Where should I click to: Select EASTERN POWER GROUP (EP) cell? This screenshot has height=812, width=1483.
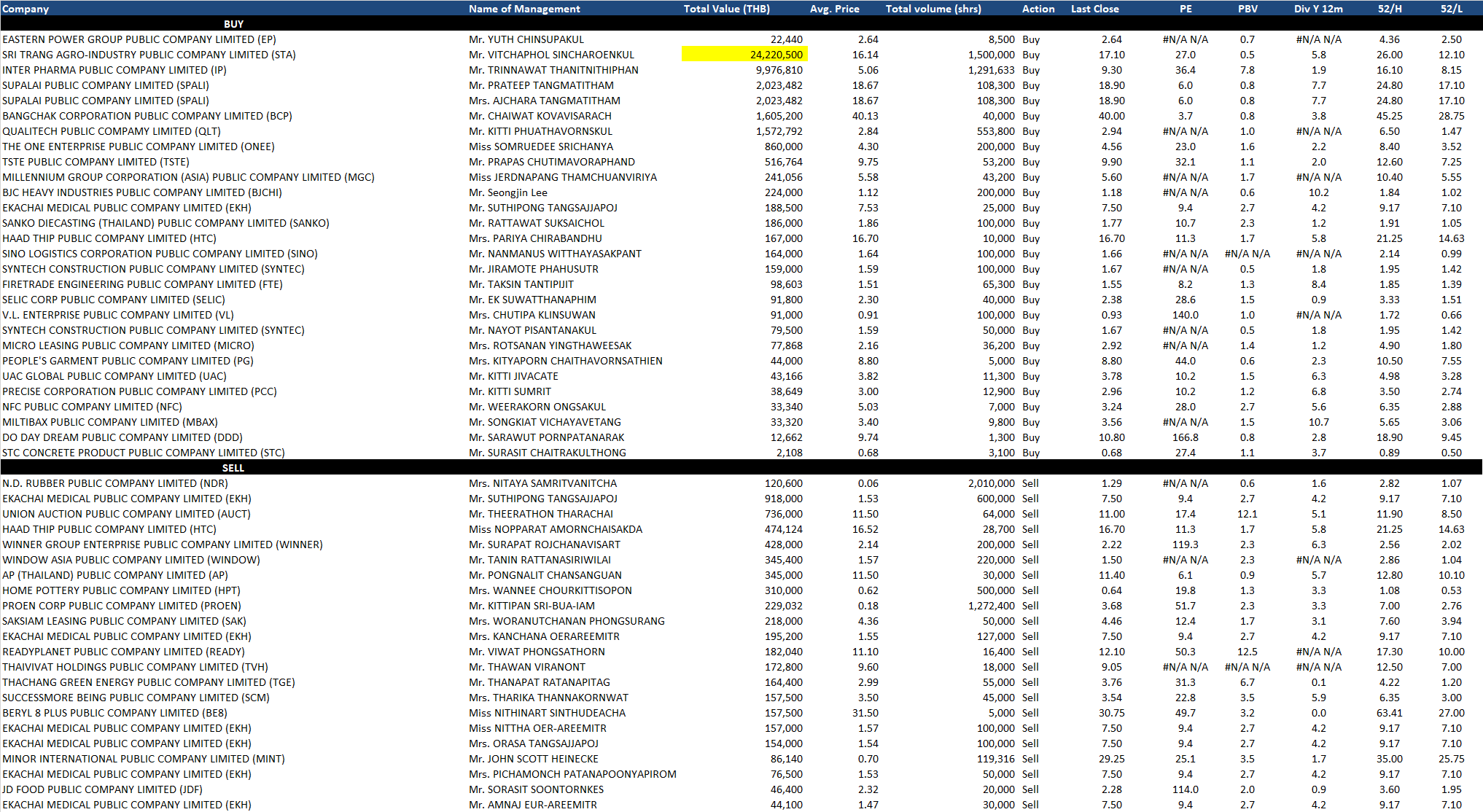[139, 39]
